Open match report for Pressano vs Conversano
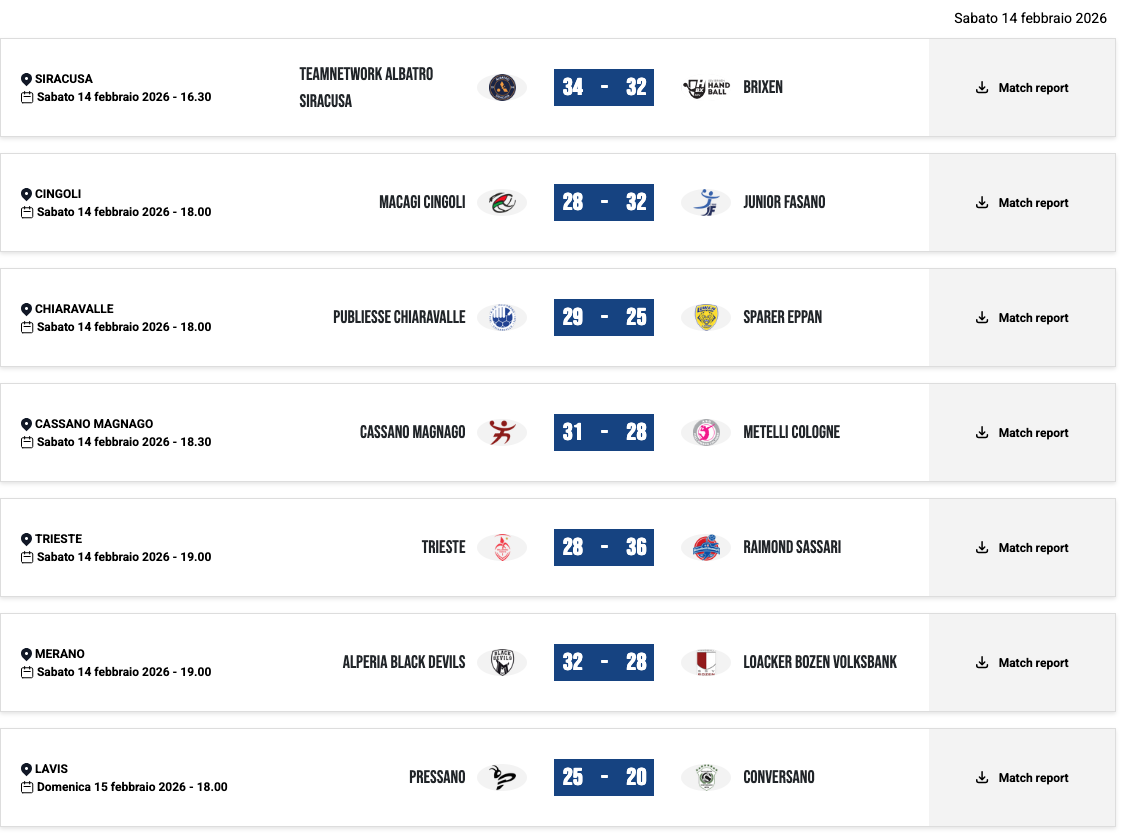 (x=1022, y=778)
